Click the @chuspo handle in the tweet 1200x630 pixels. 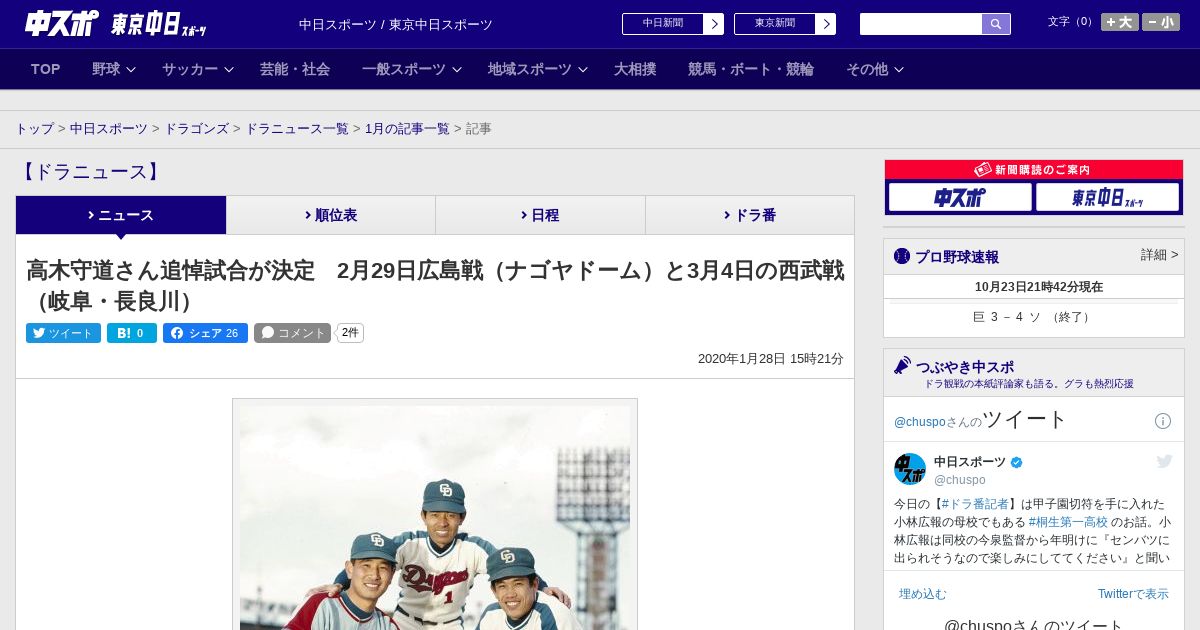pyautogui.click(x=960, y=480)
